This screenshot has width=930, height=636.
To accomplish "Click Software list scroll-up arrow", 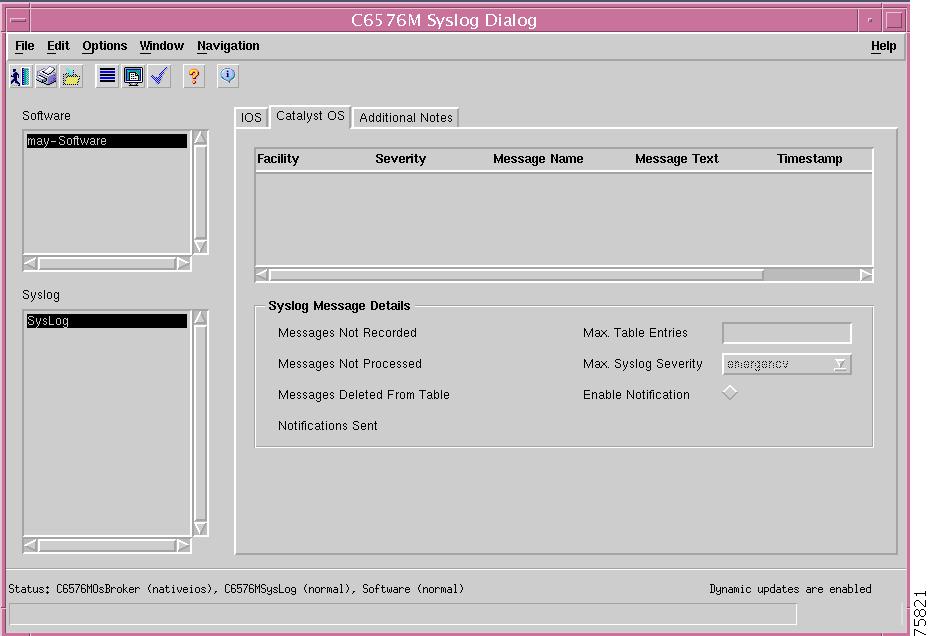I will tap(200, 138).
